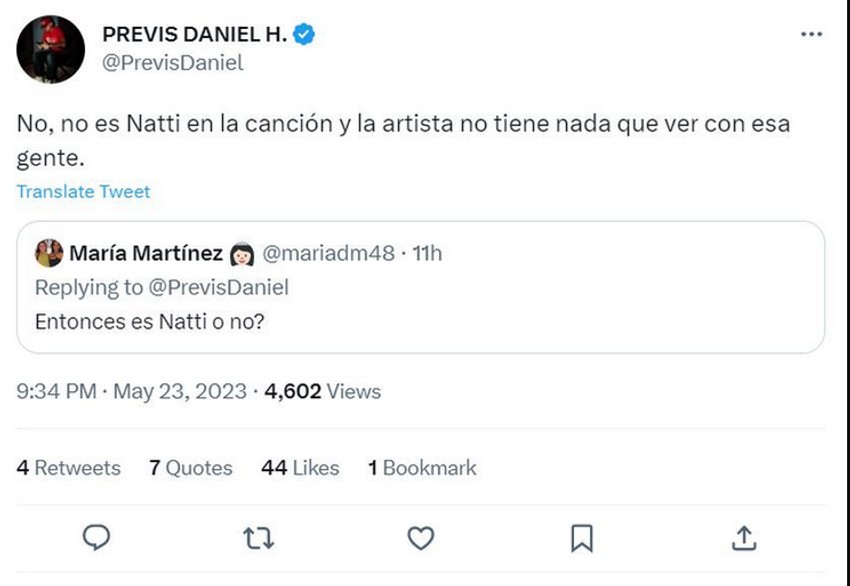
Task: Open the reply icon on the tweet
Action: (x=95, y=537)
